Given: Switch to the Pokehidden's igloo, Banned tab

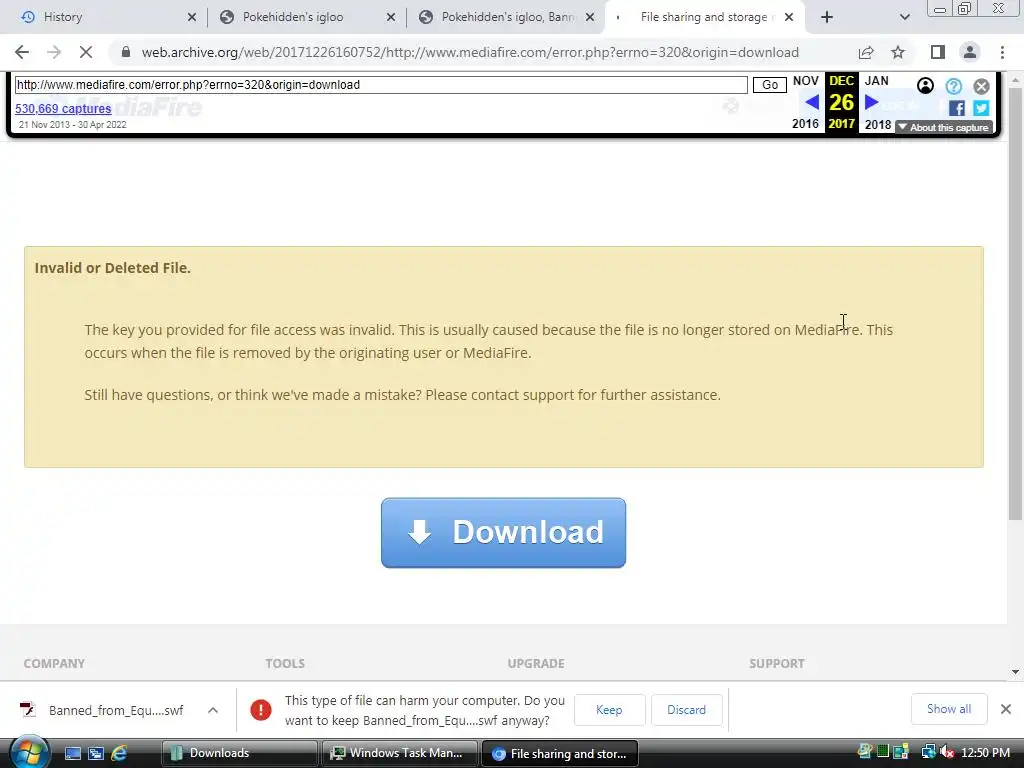Looking at the screenshot, I should click(x=505, y=17).
